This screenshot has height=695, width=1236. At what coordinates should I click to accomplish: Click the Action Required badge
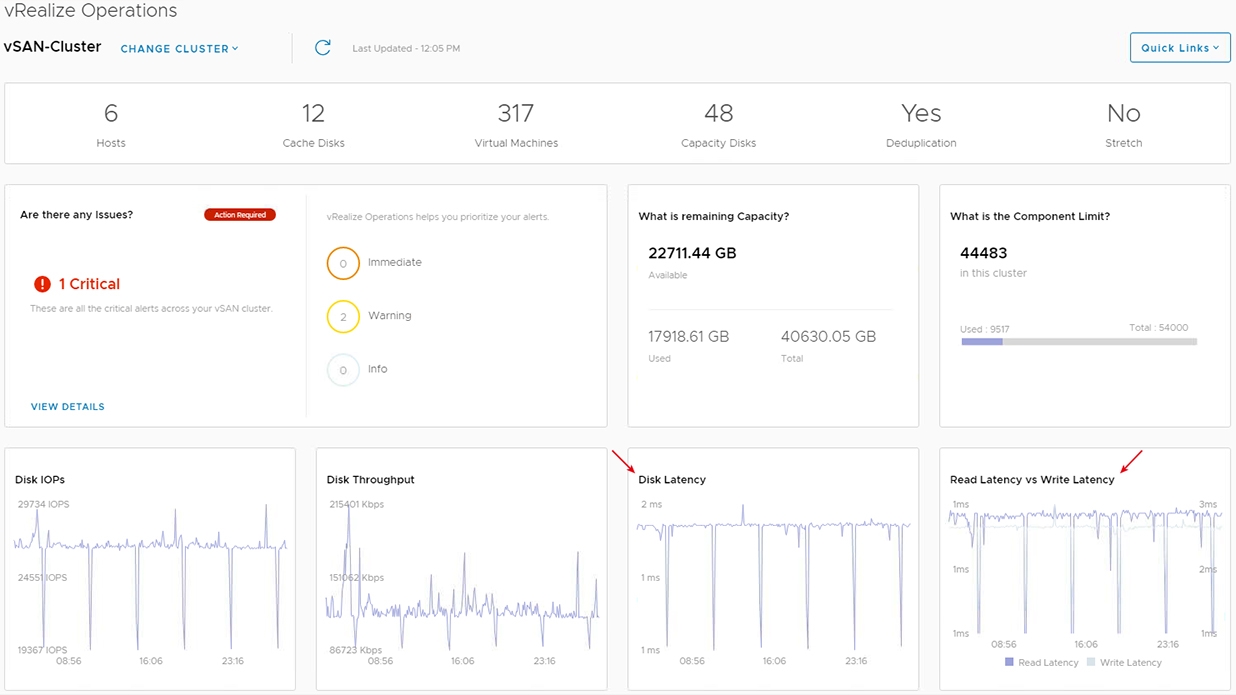(x=240, y=215)
